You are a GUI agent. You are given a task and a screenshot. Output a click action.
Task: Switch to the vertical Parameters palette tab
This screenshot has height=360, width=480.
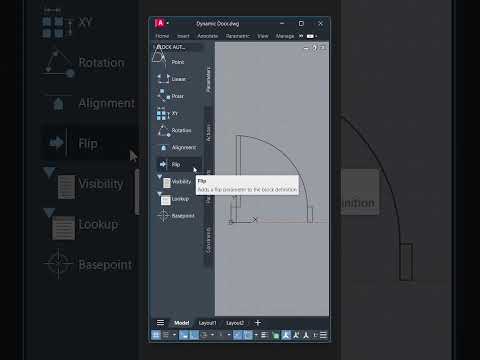(209, 79)
